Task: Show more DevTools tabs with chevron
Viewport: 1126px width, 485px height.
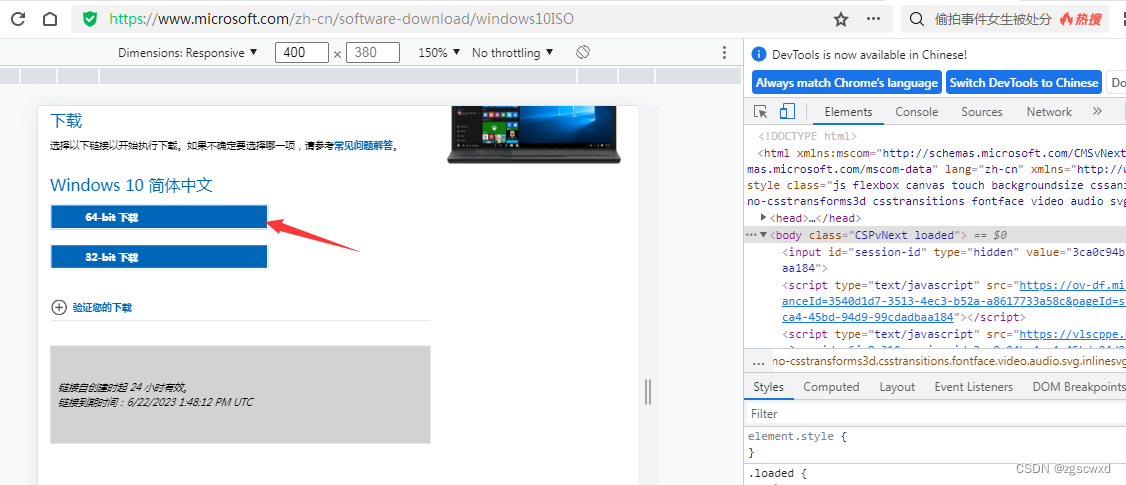Action: 1097,111
